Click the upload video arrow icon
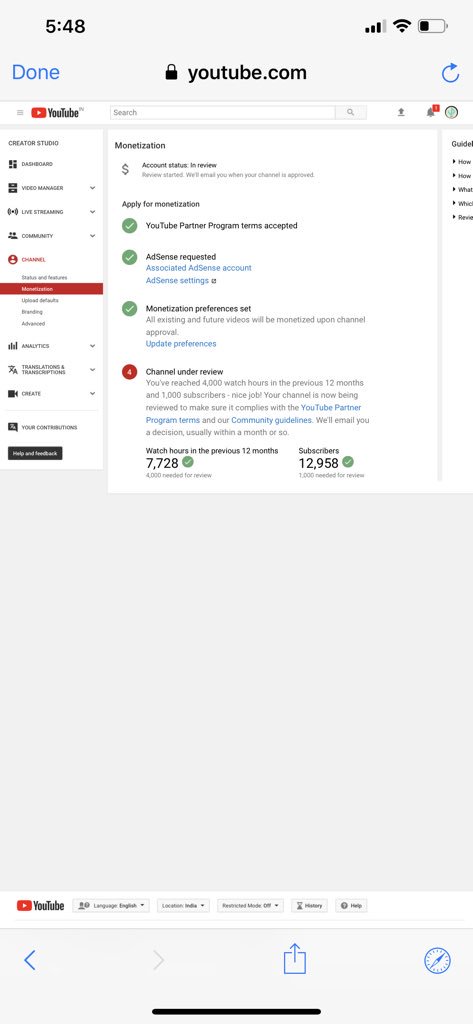The image size is (473, 1024). (401, 112)
